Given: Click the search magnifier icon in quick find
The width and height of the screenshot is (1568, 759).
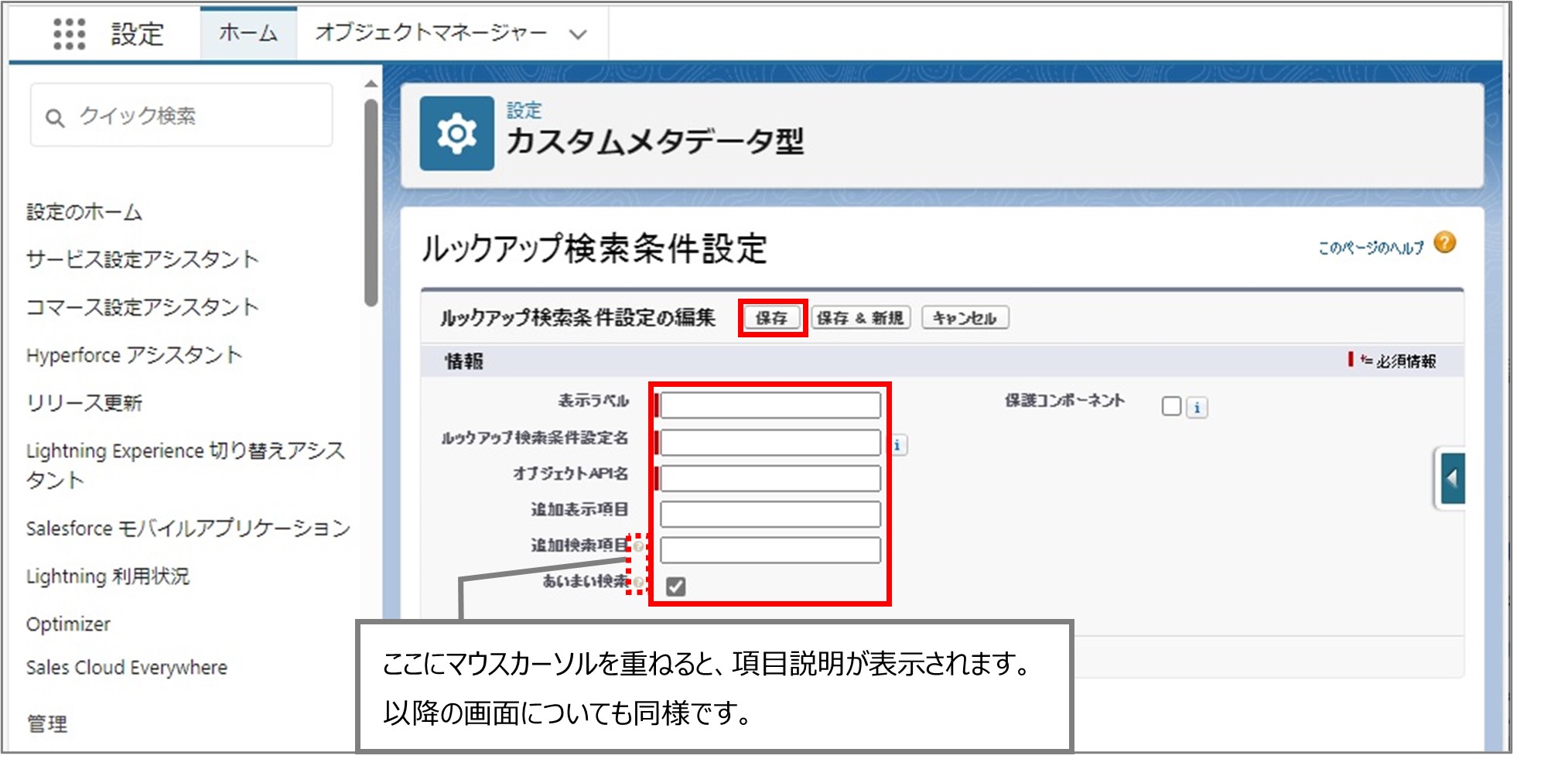Looking at the screenshot, I should [54, 118].
